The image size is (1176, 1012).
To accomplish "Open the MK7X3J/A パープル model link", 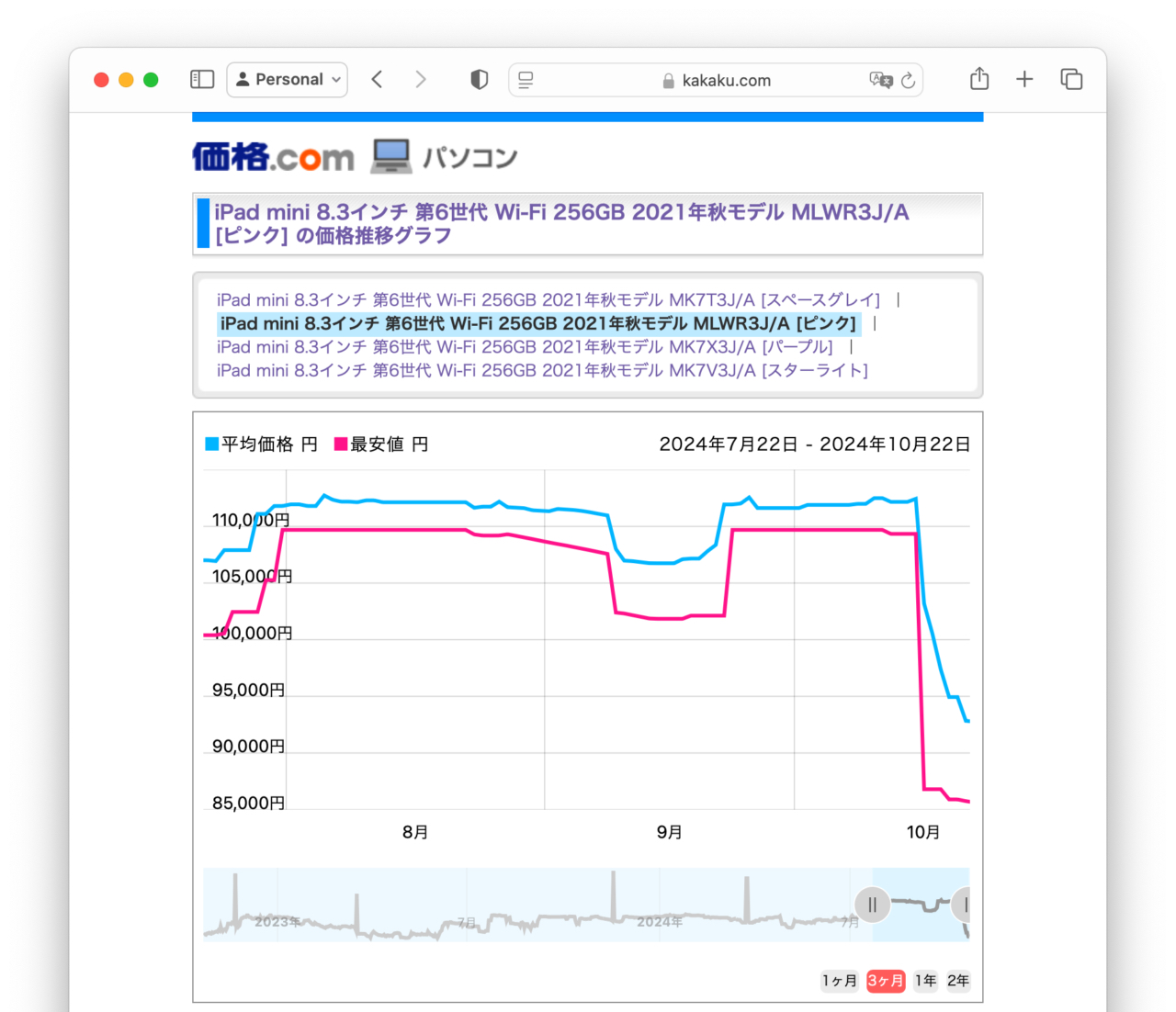I will coord(525,347).
